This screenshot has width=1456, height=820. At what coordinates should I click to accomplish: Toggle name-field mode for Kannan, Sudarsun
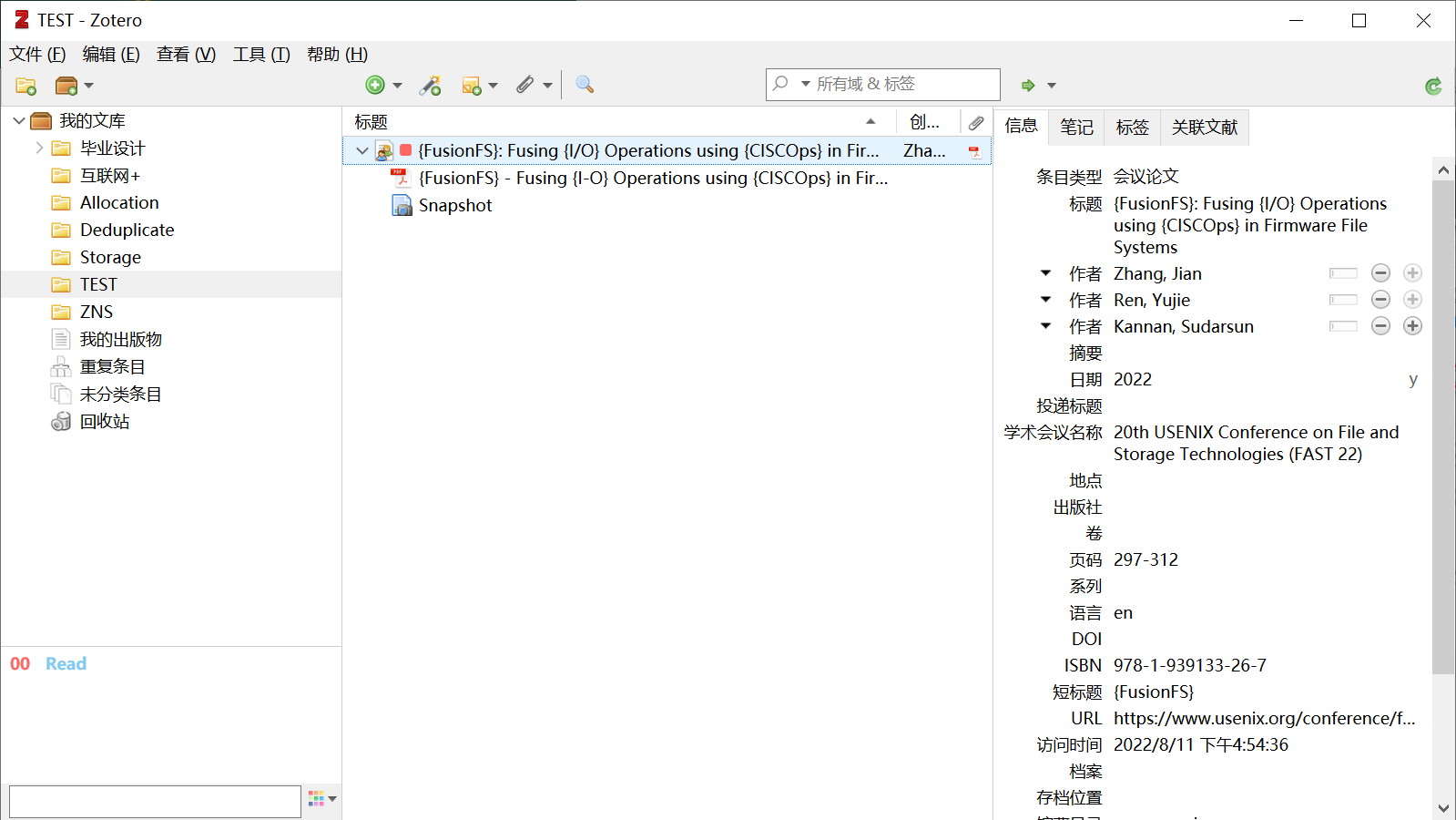point(1343,326)
